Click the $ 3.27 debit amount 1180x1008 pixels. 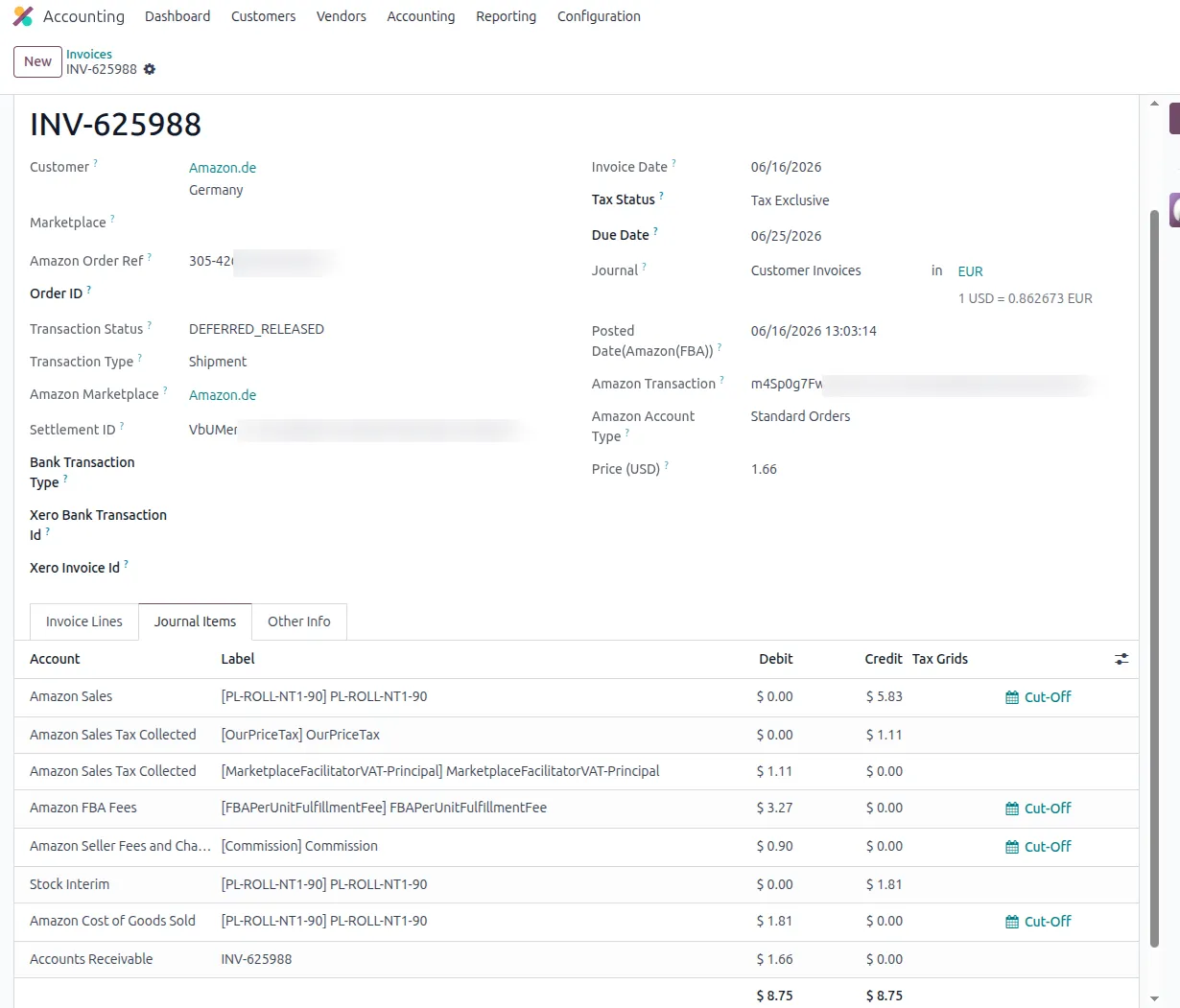pyautogui.click(x=774, y=808)
